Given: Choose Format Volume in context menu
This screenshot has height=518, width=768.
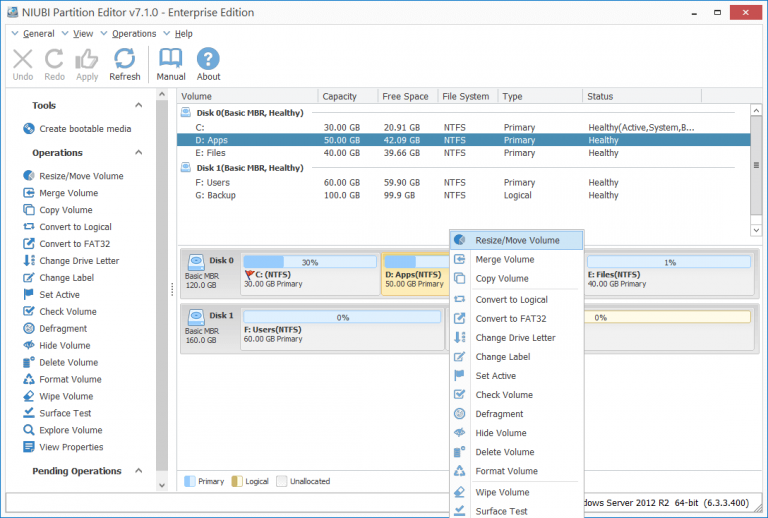Looking at the screenshot, I should (516, 471).
